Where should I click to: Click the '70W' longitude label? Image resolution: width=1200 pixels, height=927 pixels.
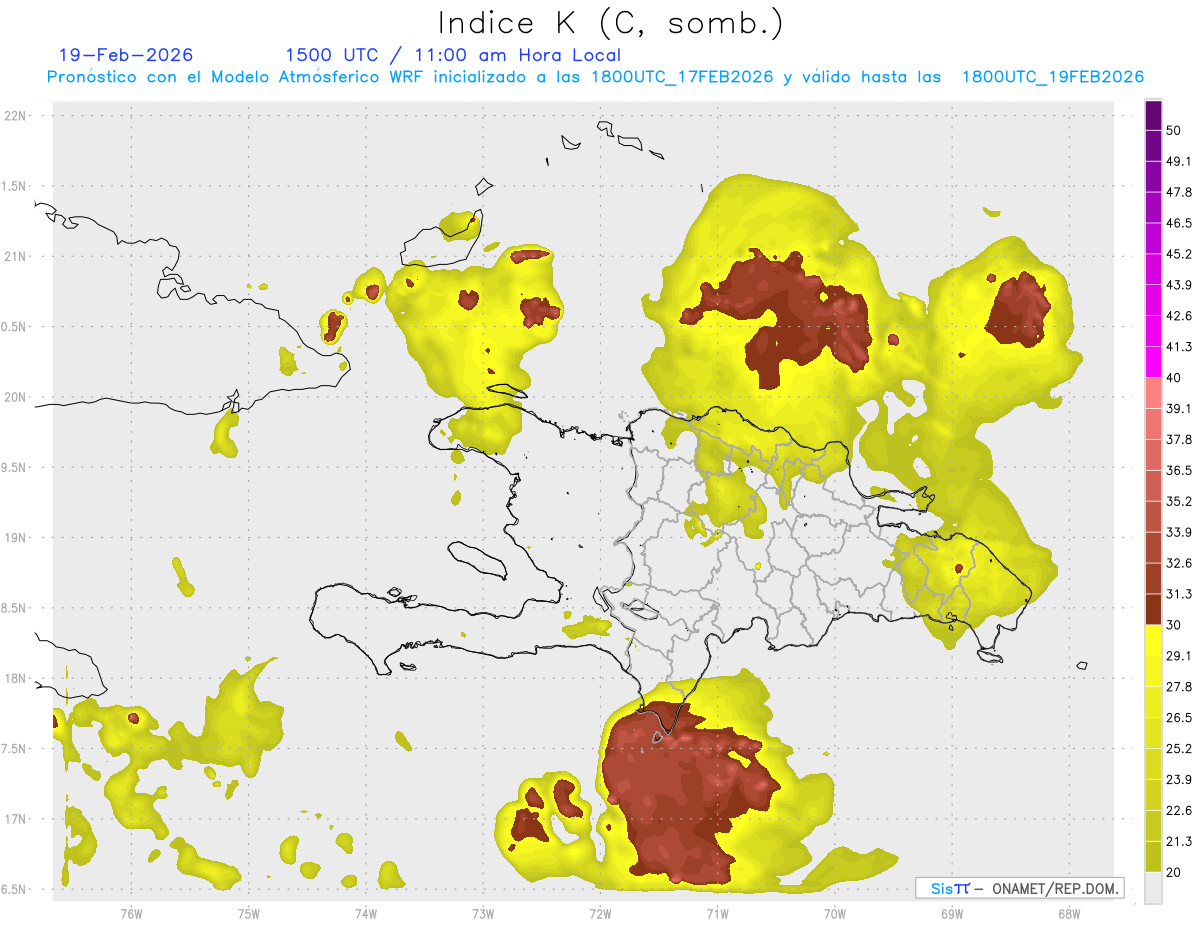(835, 913)
